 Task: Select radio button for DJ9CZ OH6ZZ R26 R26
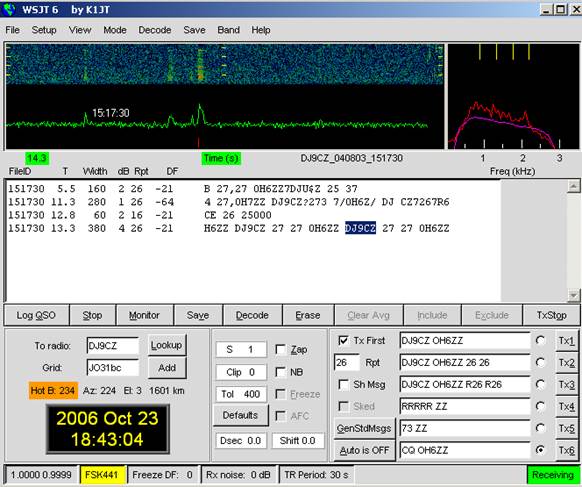[540, 384]
